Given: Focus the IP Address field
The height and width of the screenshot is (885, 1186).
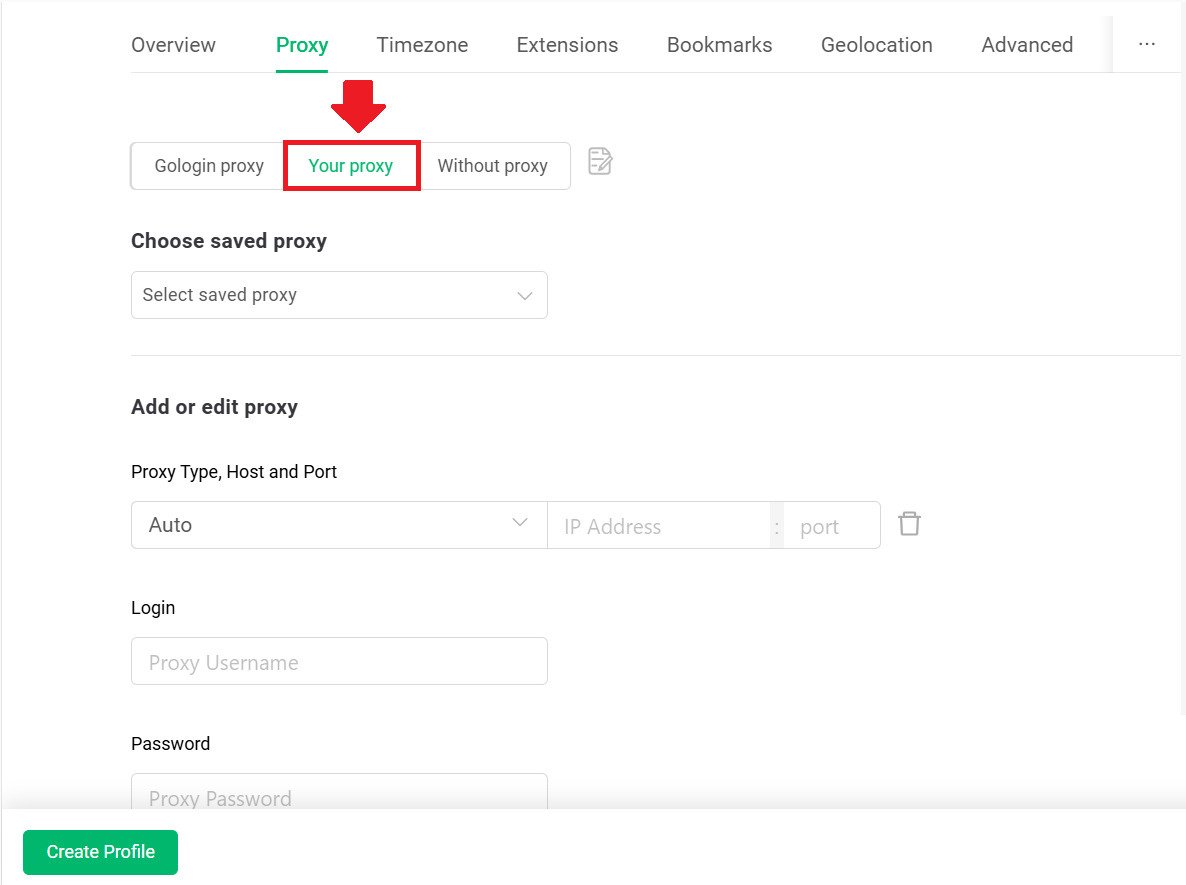Looking at the screenshot, I should pyautogui.click(x=659, y=526).
